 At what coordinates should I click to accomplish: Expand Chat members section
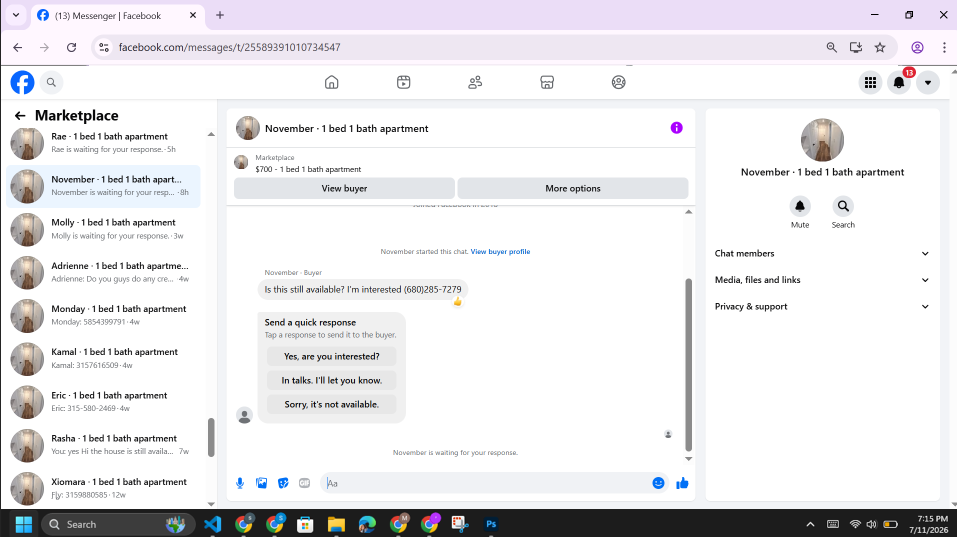(x=822, y=253)
